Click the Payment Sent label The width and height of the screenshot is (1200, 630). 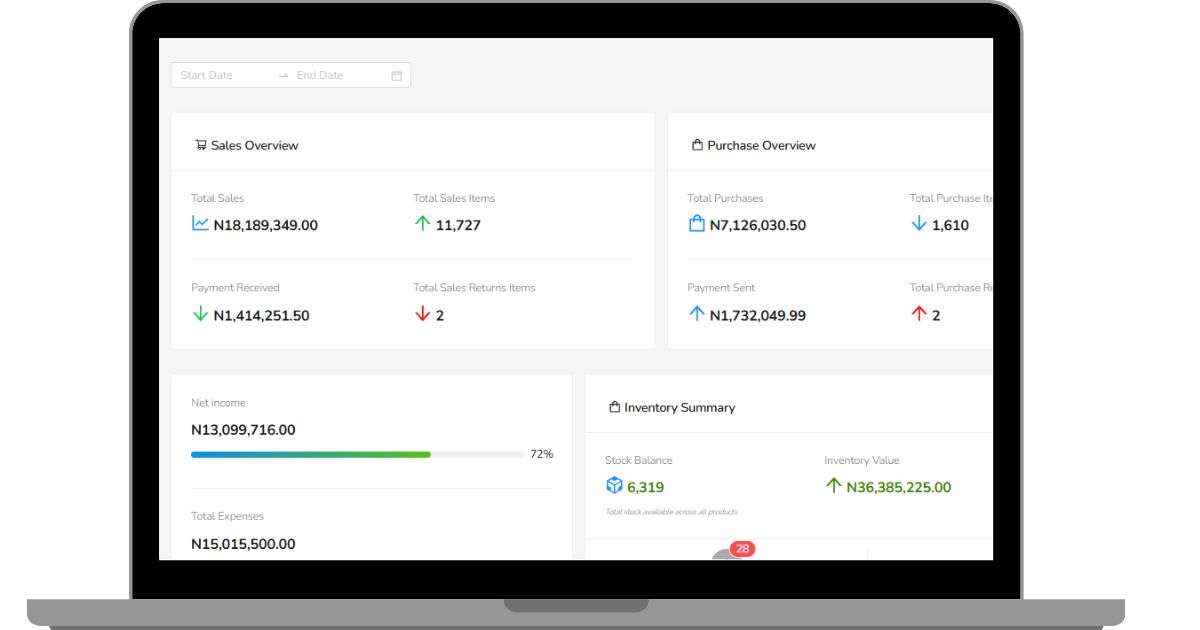pos(721,287)
